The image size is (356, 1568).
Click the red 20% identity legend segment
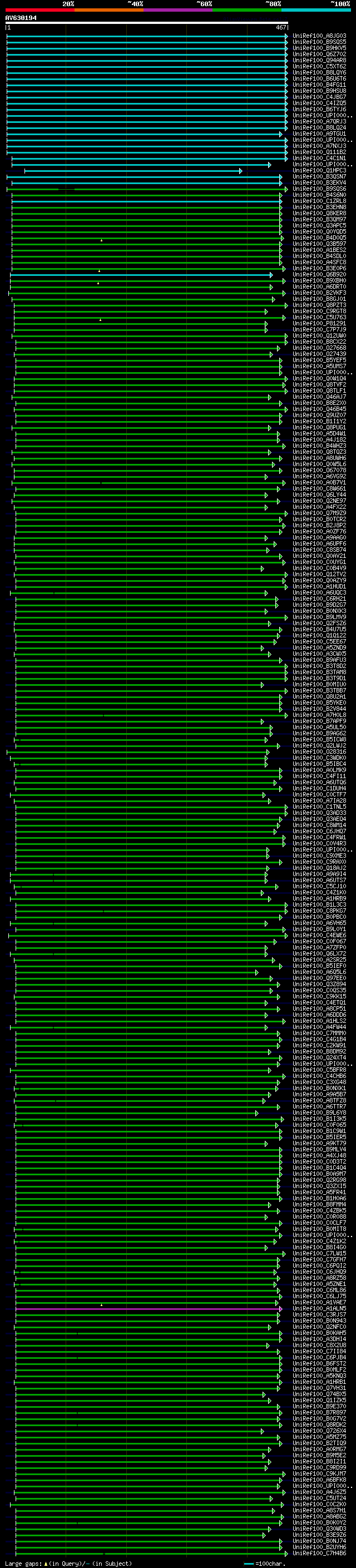coord(39,10)
